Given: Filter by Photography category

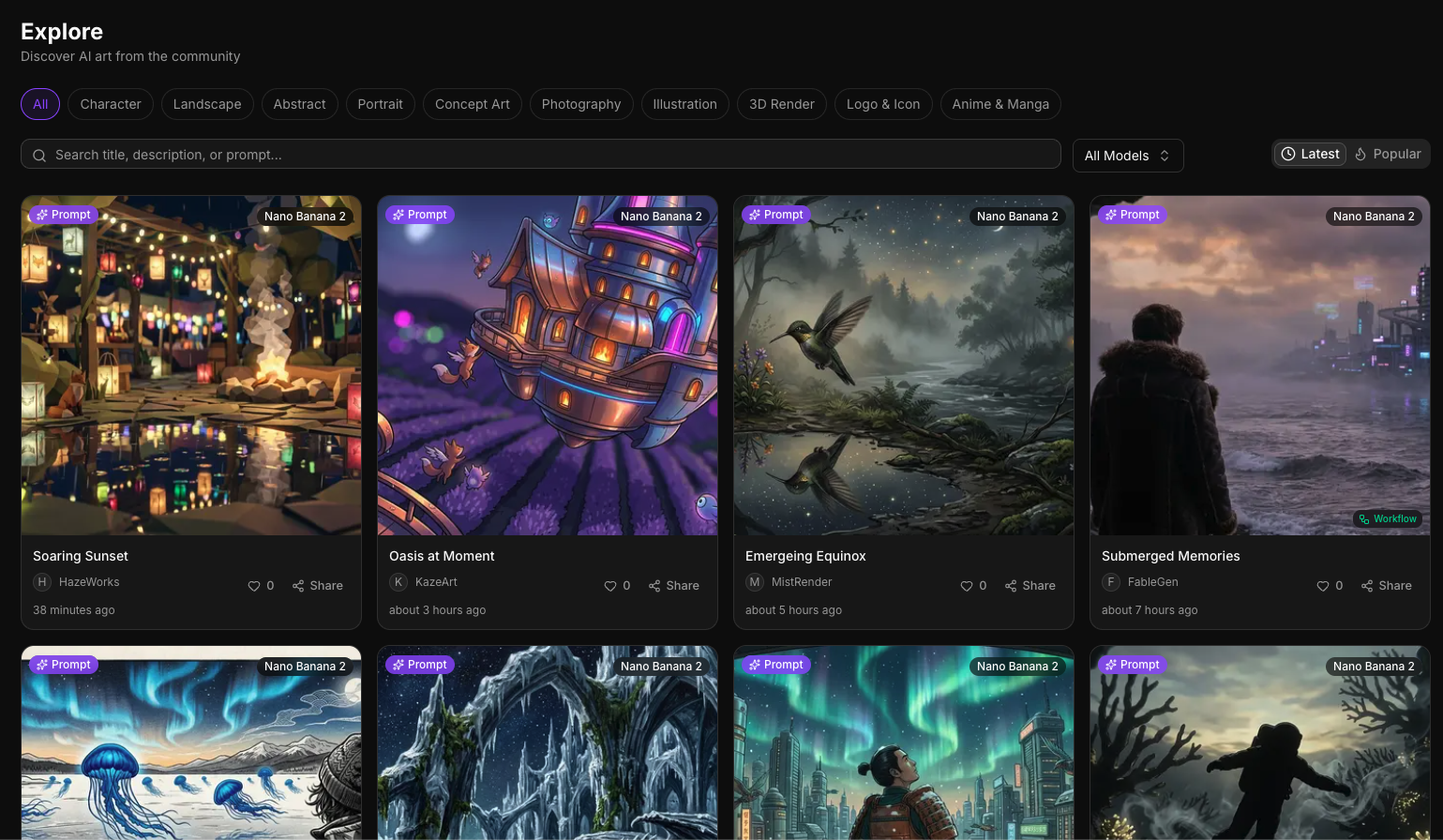Looking at the screenshot, I should (x=581, y=104).
